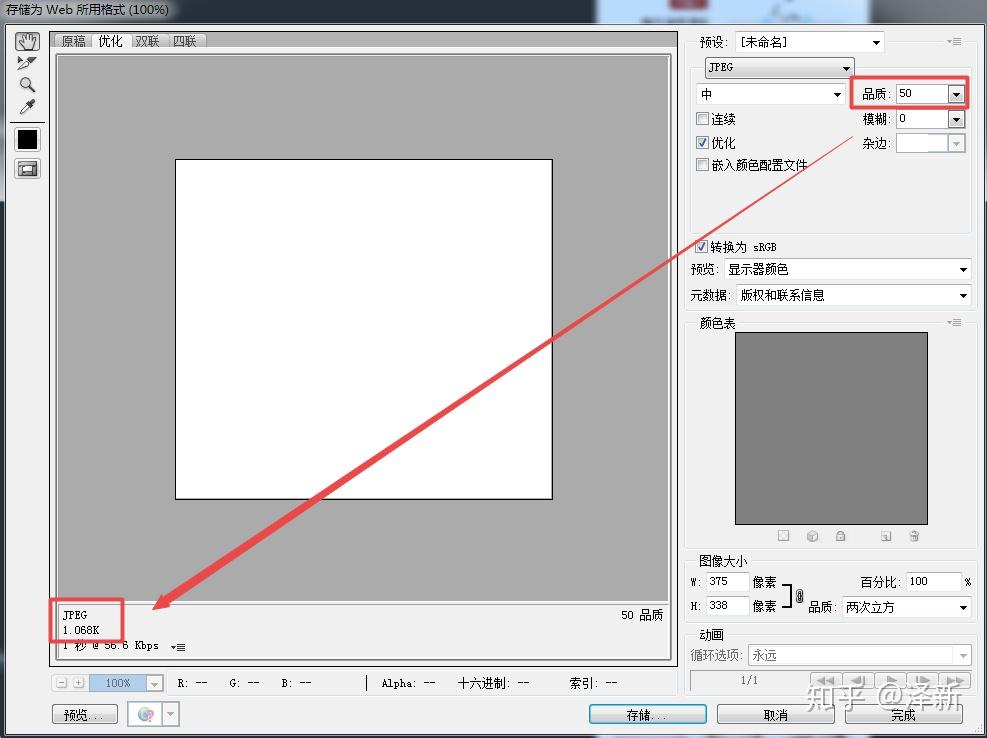The height and width of the screenshot is (738, 987).
Task: Select the Zoom tool
Action: [27, 84]
